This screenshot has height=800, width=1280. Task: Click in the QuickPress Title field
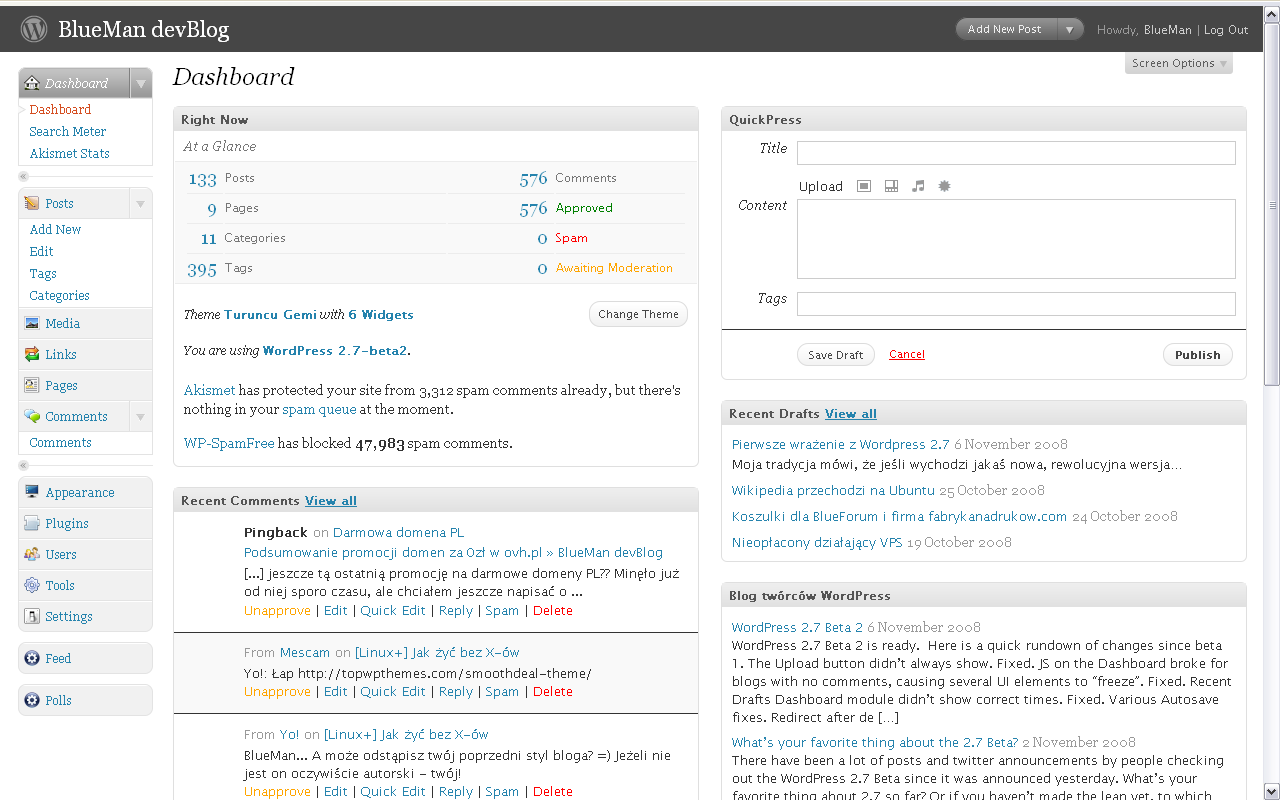tap(1016, 152)
